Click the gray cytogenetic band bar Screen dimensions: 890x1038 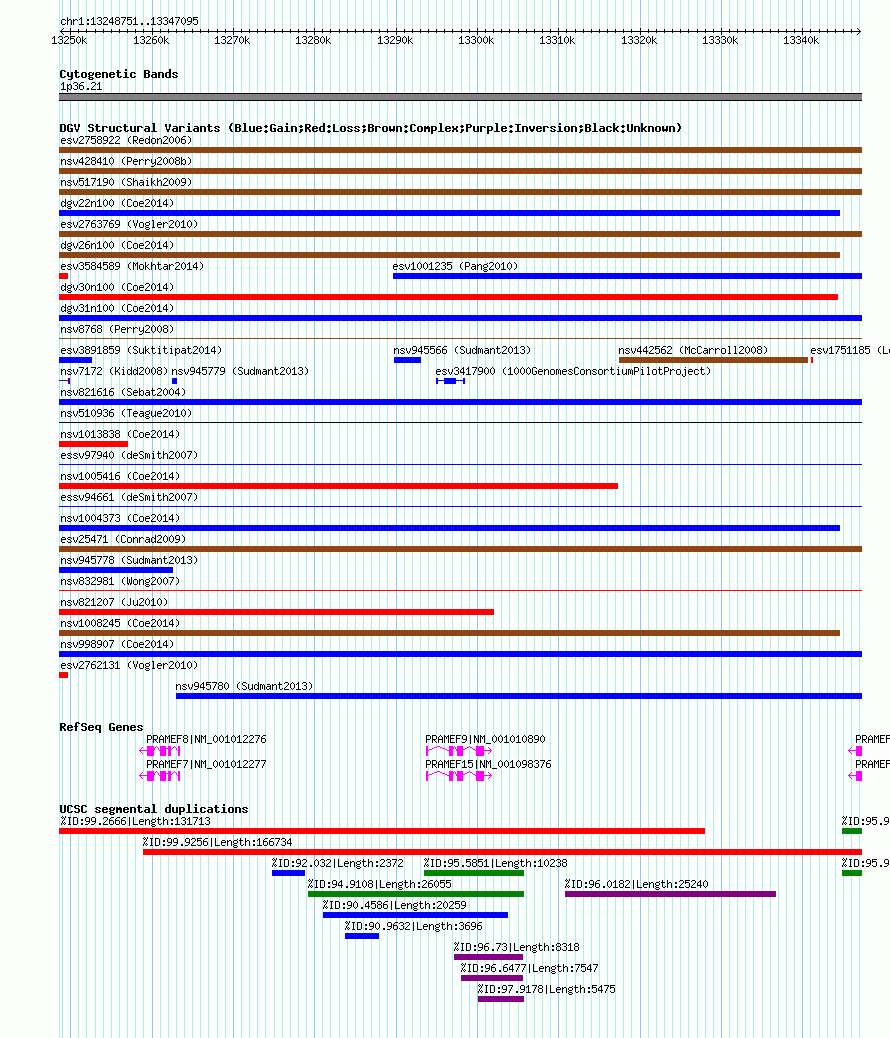click(x=460, y=97)
